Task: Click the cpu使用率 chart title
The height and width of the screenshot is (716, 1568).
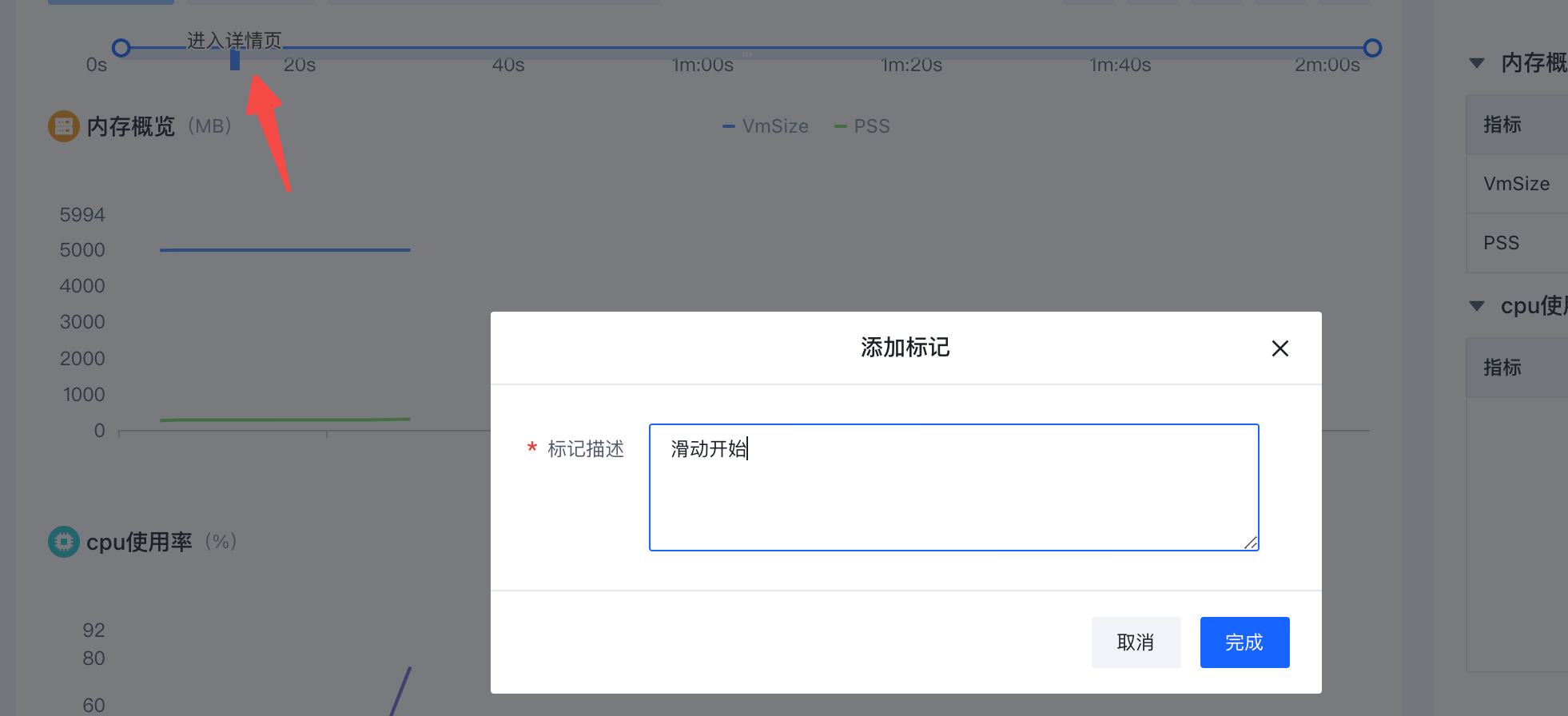Action: coord(139,542)
